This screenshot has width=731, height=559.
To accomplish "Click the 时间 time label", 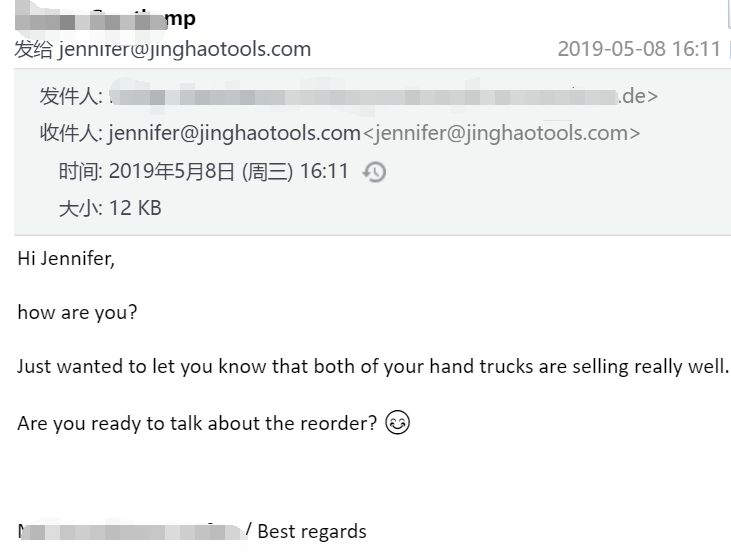I will coord(80,171).
